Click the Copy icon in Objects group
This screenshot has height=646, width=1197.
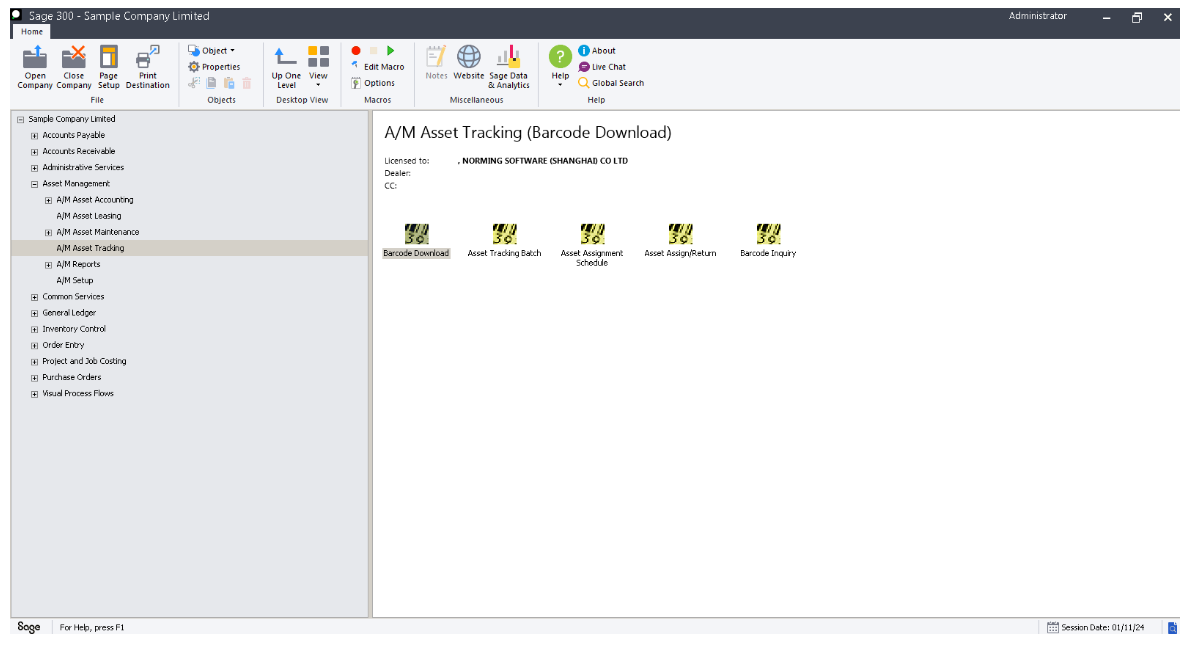click(211, 83)
